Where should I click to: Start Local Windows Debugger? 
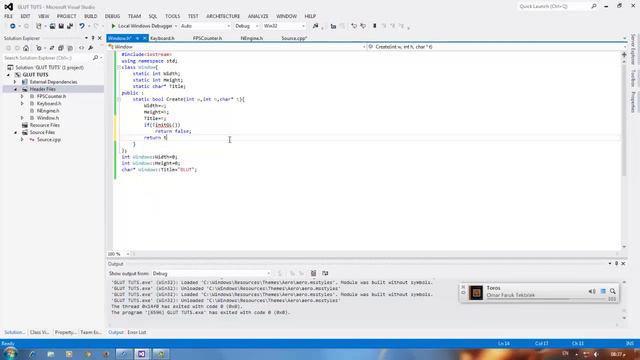pos(141,26)
